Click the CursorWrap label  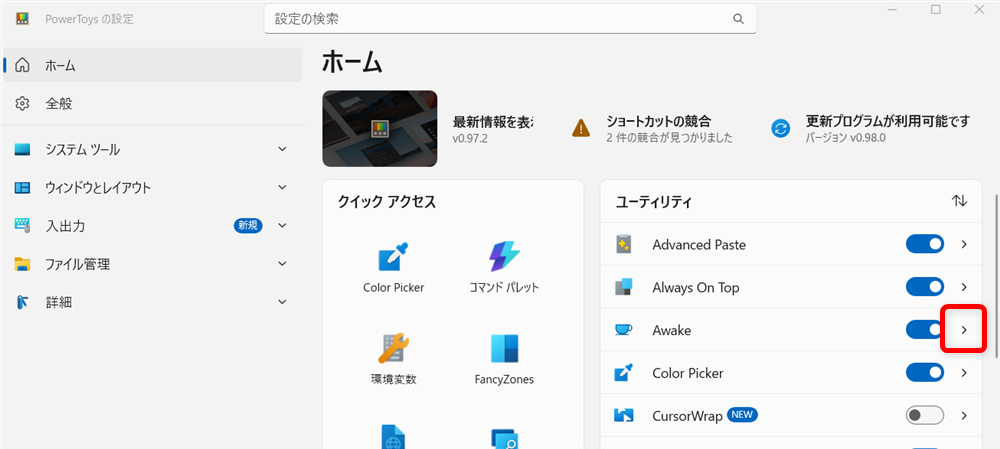point(687,416)
